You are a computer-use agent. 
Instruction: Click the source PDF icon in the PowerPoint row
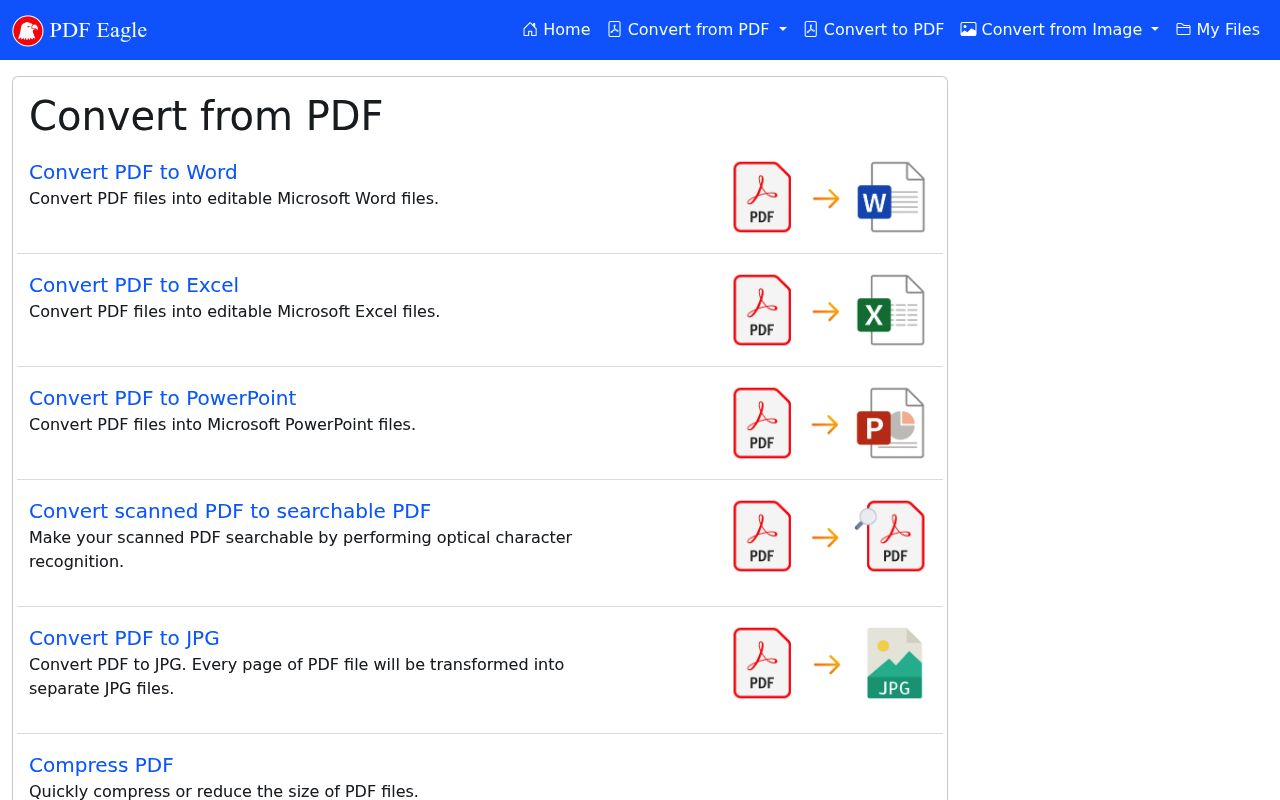[x=762, y=423]
